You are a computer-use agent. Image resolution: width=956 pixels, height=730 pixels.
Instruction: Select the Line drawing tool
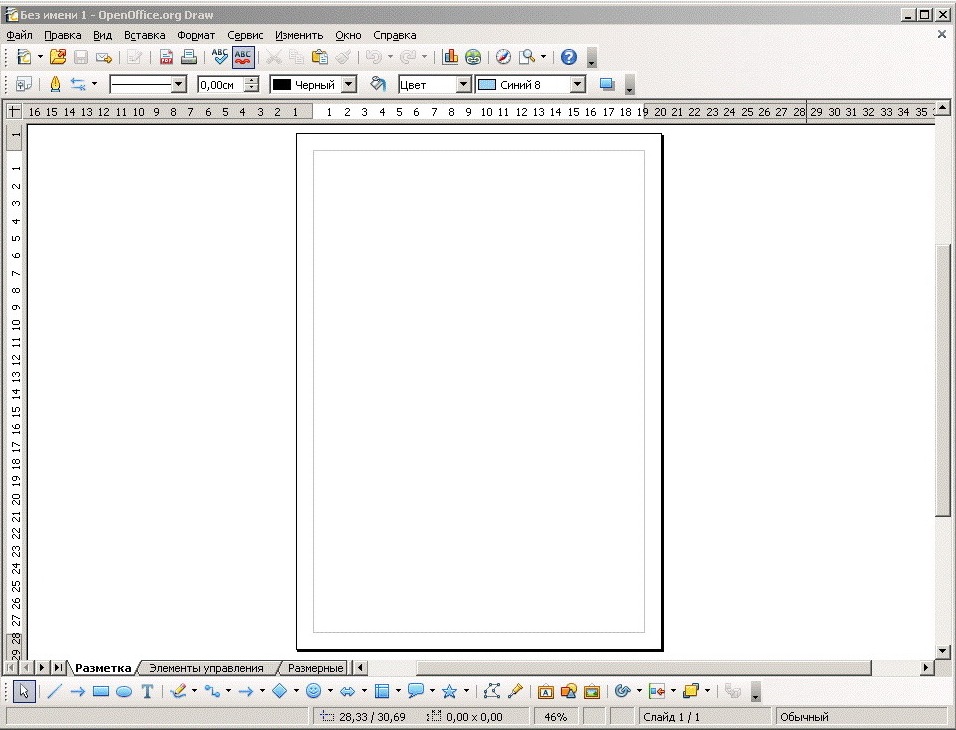[54, 691]
